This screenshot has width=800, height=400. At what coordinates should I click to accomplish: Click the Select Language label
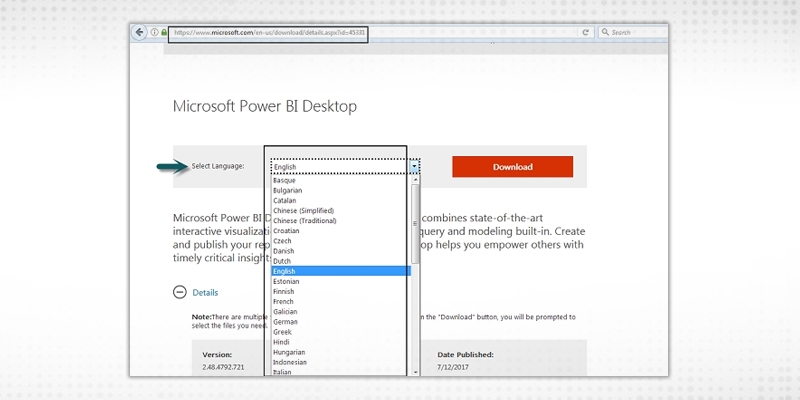[218, 166]
